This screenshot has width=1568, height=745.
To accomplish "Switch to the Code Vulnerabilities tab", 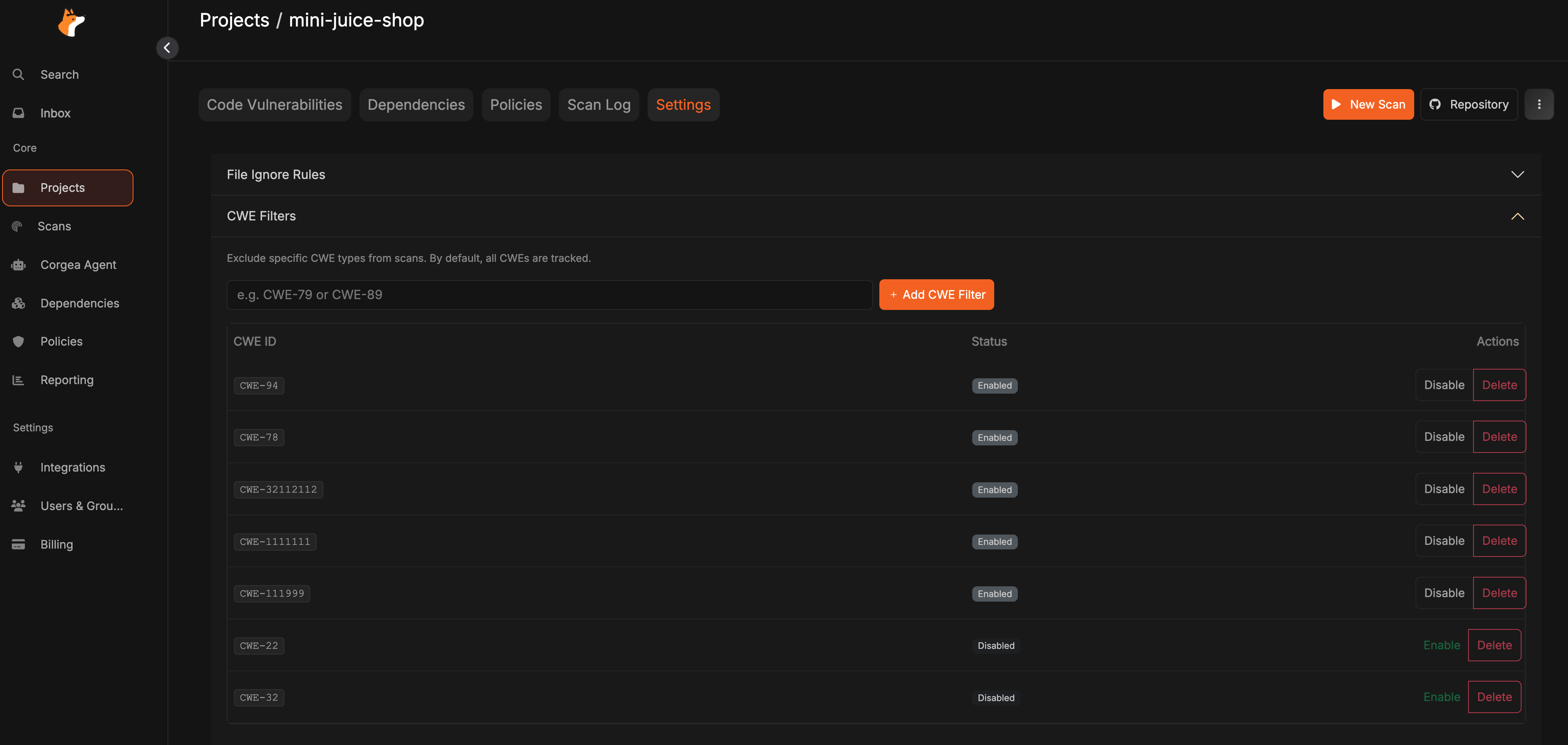I will tap(274, 104).
